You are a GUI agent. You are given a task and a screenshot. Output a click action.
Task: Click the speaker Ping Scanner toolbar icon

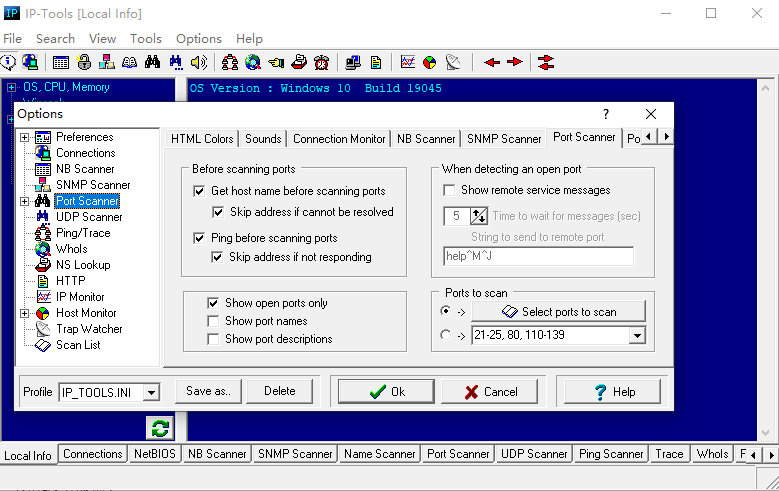[x=199, y=62]
